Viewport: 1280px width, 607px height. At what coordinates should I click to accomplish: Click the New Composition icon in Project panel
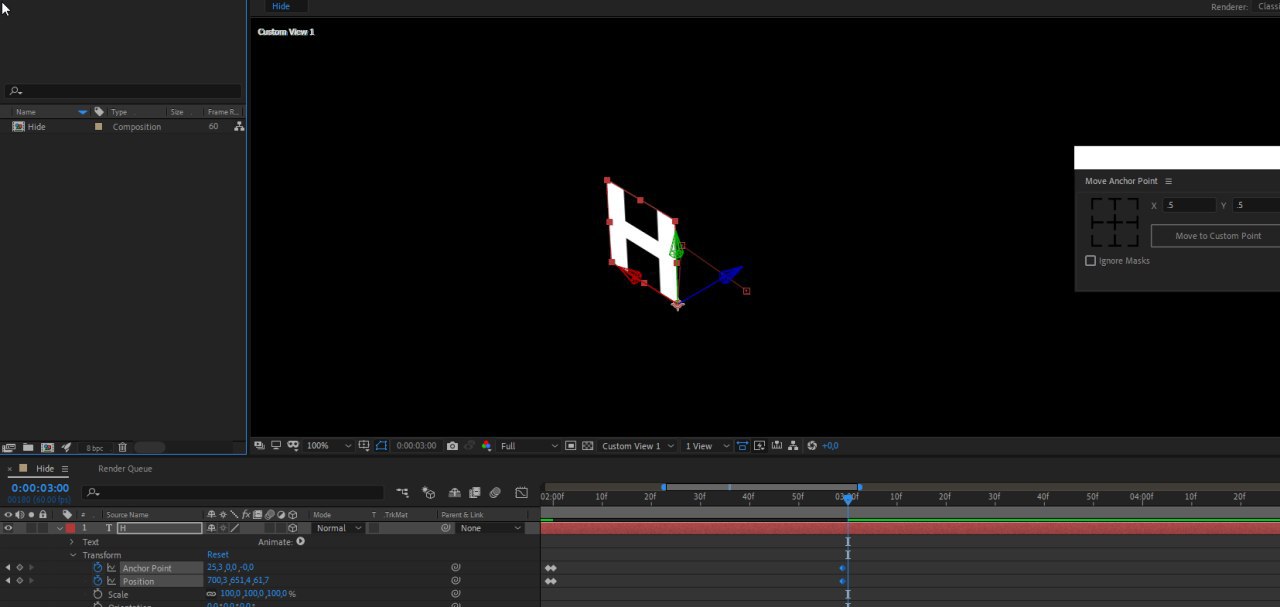pyautogui.click(x=47, y=447)
